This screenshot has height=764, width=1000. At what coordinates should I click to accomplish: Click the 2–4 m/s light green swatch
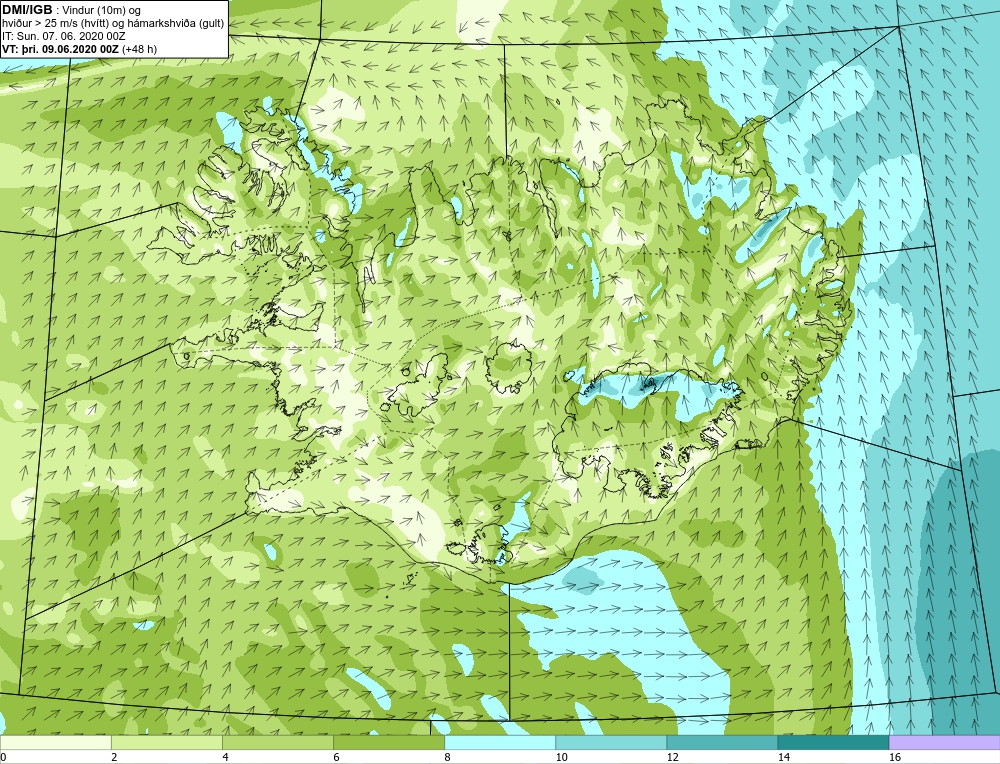point(166,742)
